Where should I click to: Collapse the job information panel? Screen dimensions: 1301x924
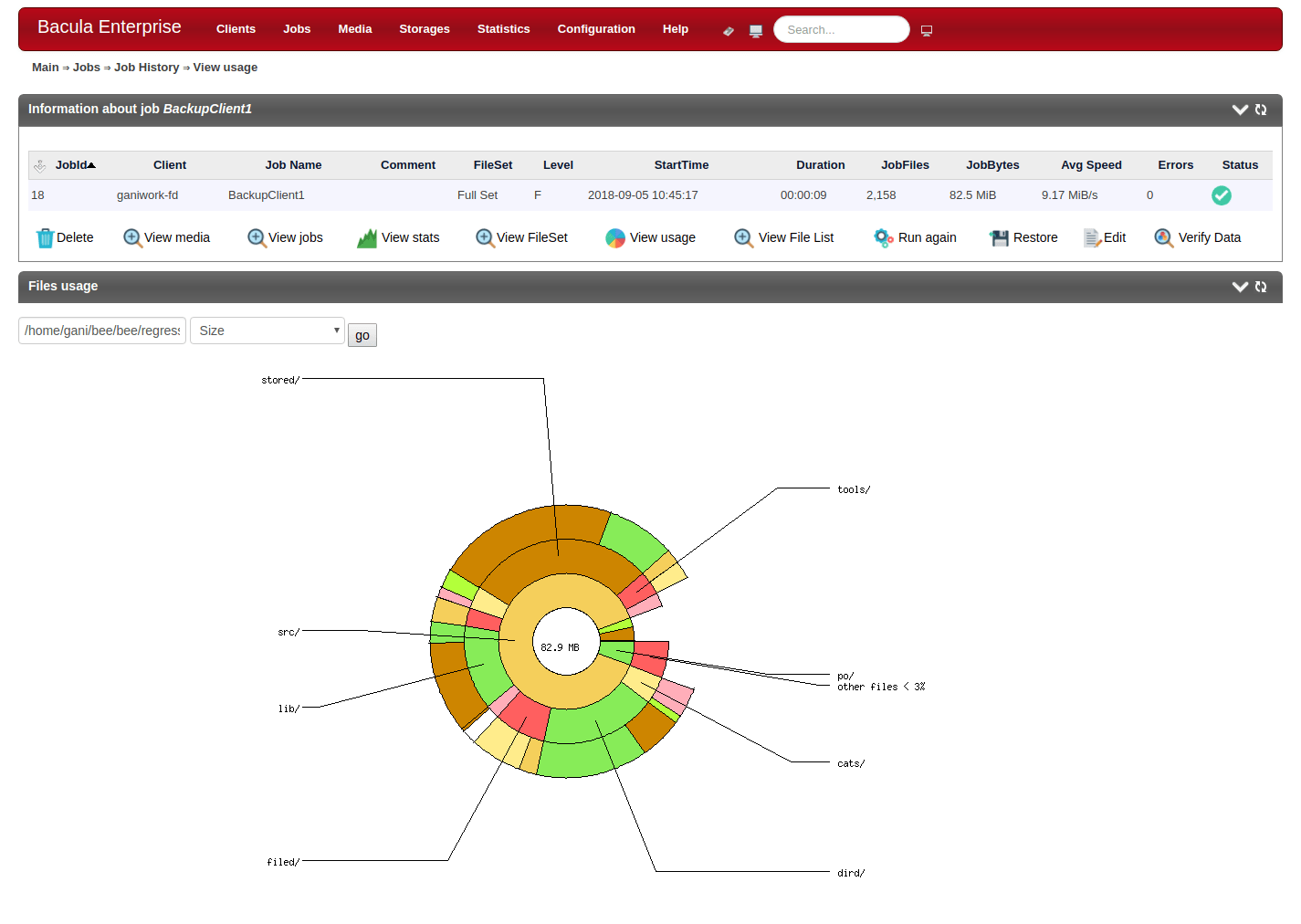pyautogui.click(x=1240, y=110)
